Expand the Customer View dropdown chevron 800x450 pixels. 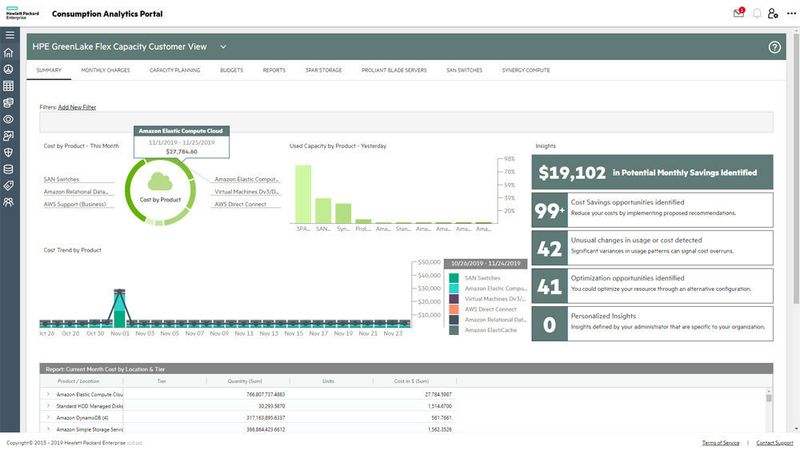223,47
